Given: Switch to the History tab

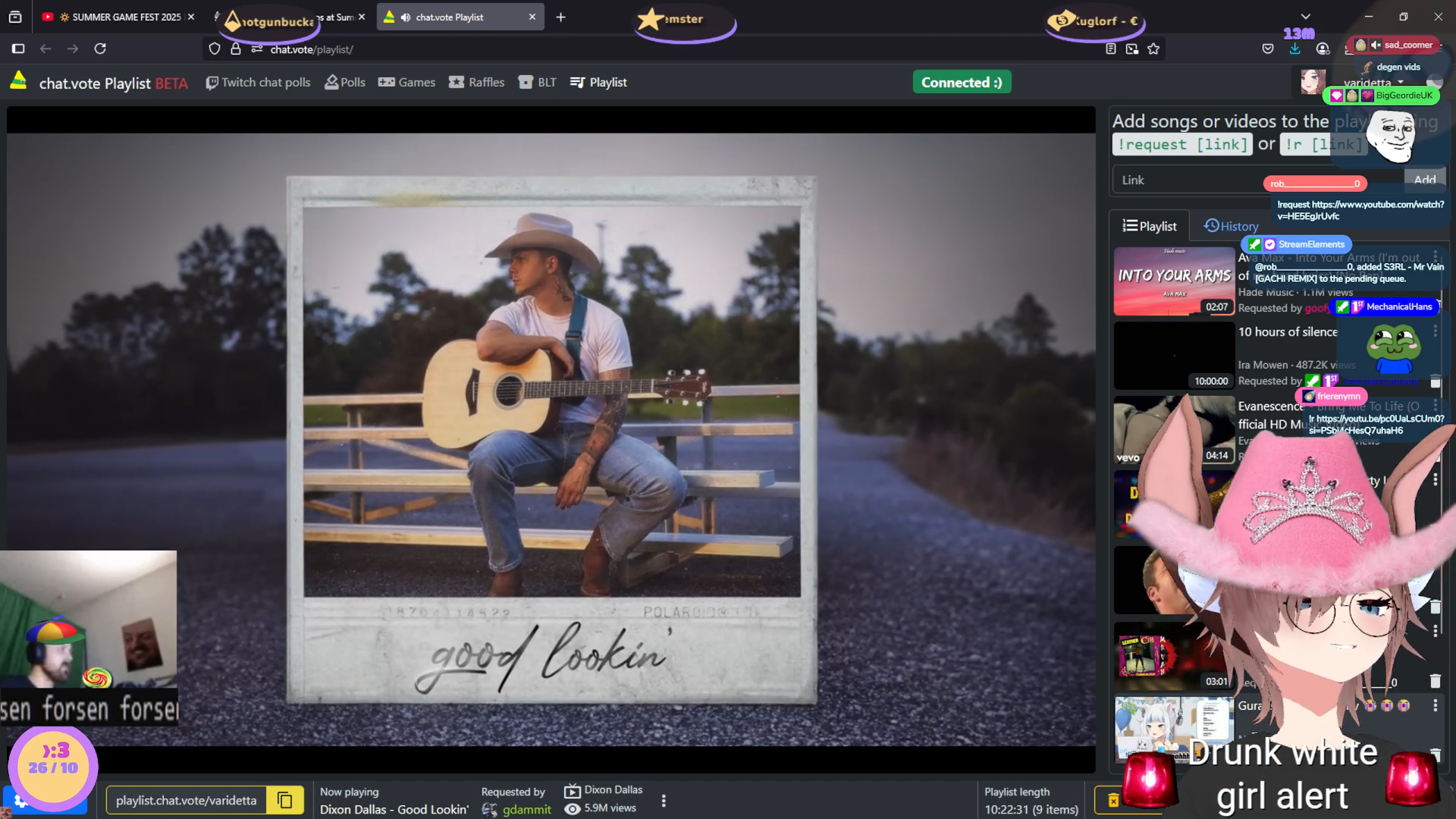Looking at the screenshot, I should pos(1231,226).
